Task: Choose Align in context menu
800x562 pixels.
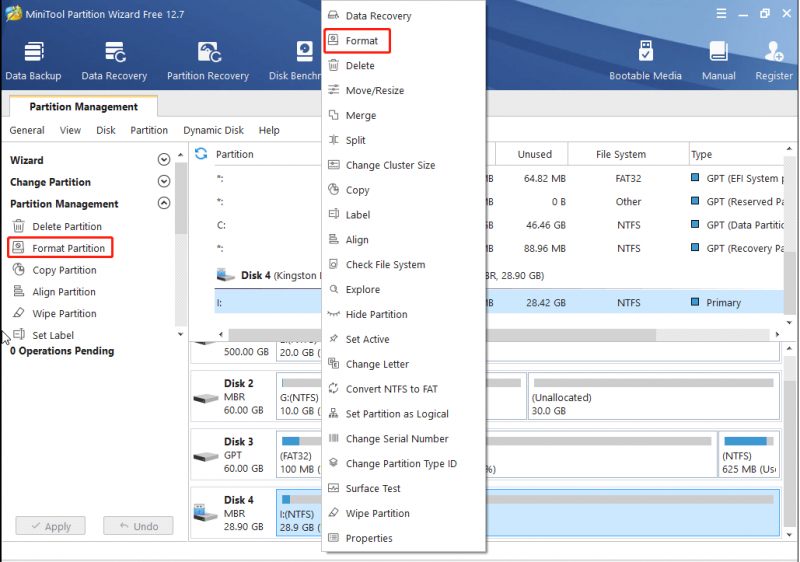Action: click(x=403, y=240)
